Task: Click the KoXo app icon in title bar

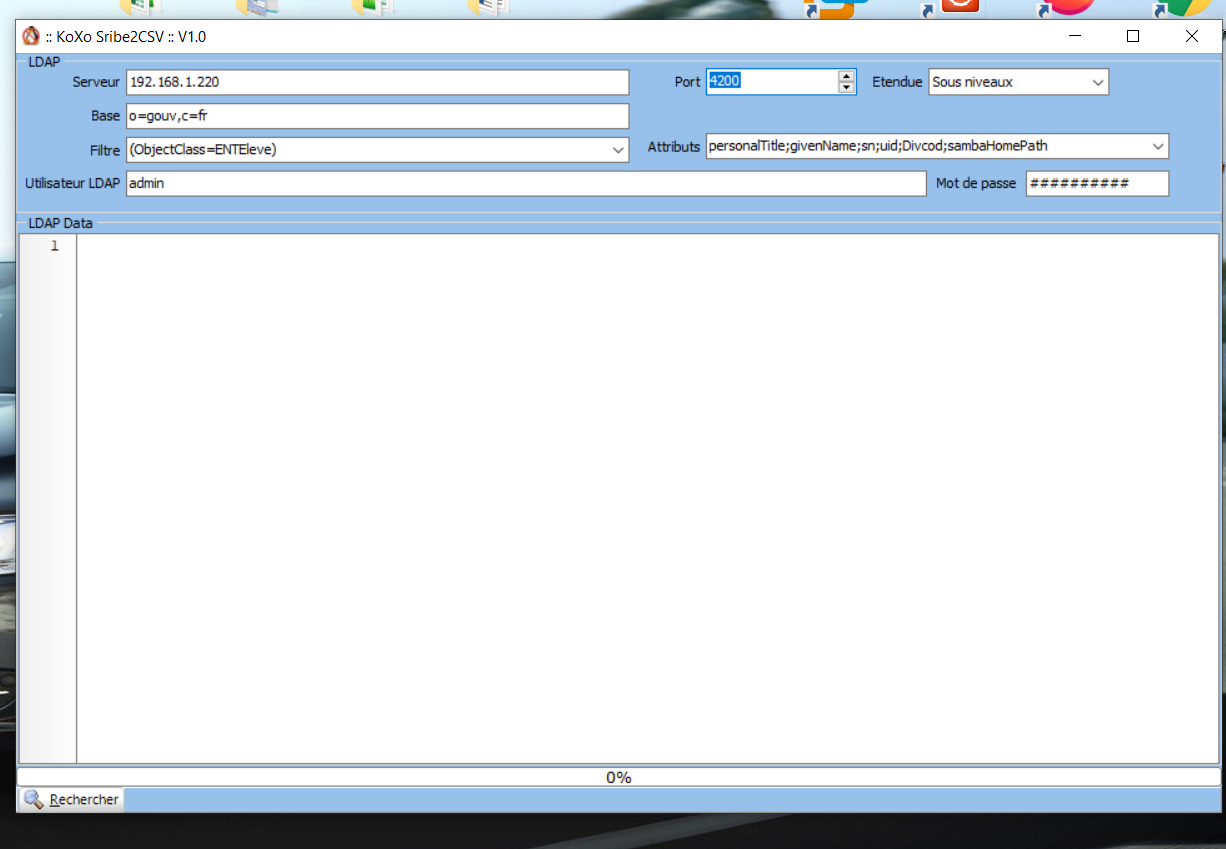Action: pos(31,36)
